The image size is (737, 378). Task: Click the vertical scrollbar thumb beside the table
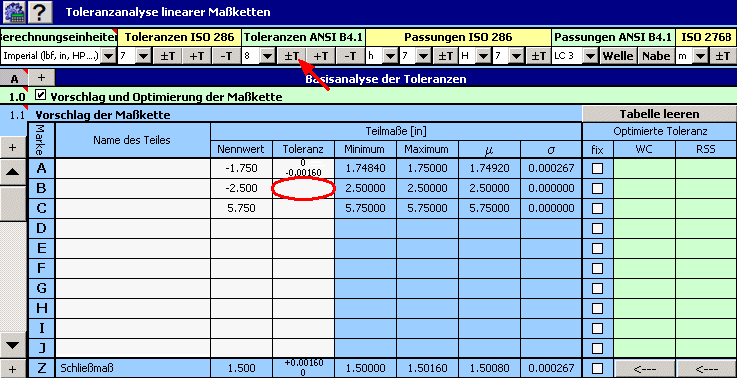[x=13, y=204]
